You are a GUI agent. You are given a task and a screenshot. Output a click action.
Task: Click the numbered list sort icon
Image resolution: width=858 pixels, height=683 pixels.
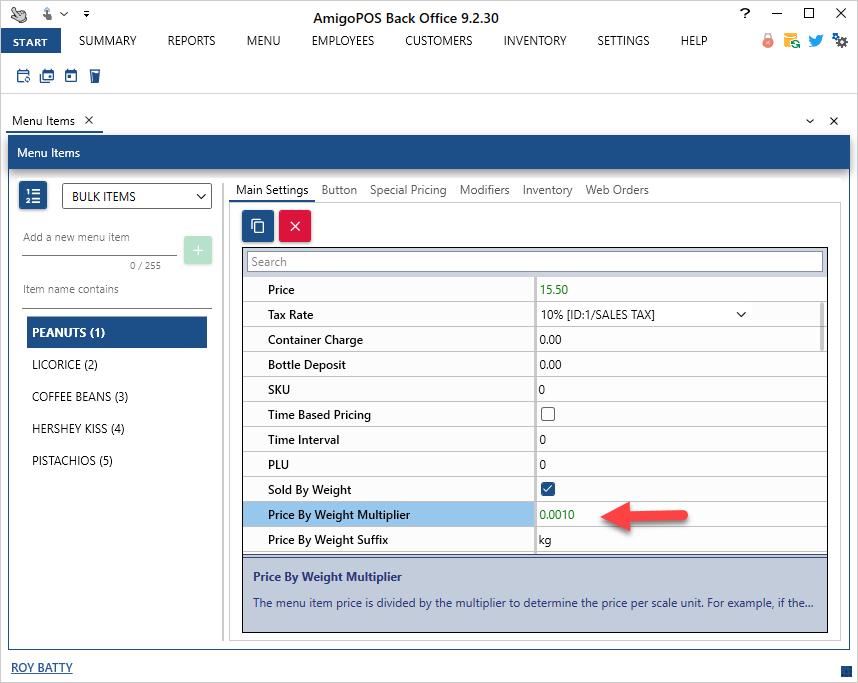33,196
